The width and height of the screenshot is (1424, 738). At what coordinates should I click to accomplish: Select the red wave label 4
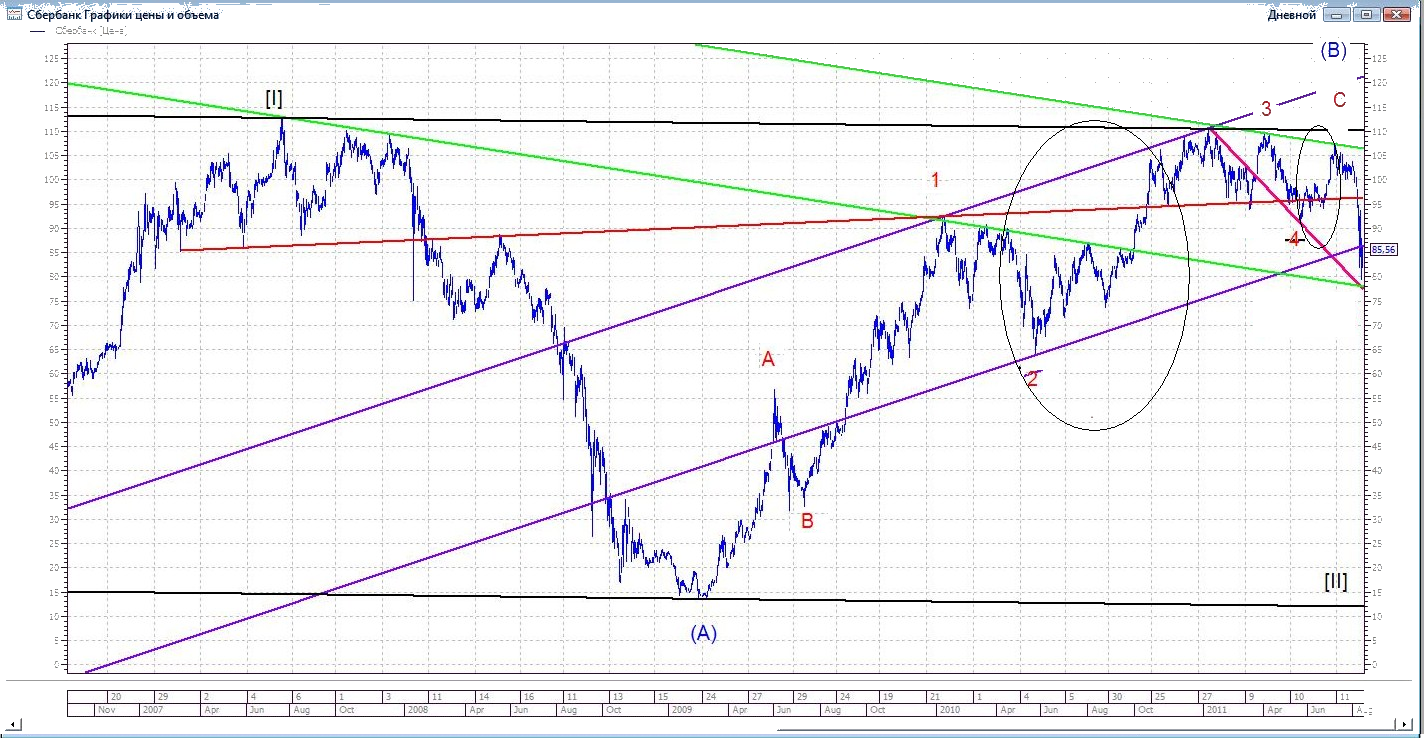click(1294, 239)
